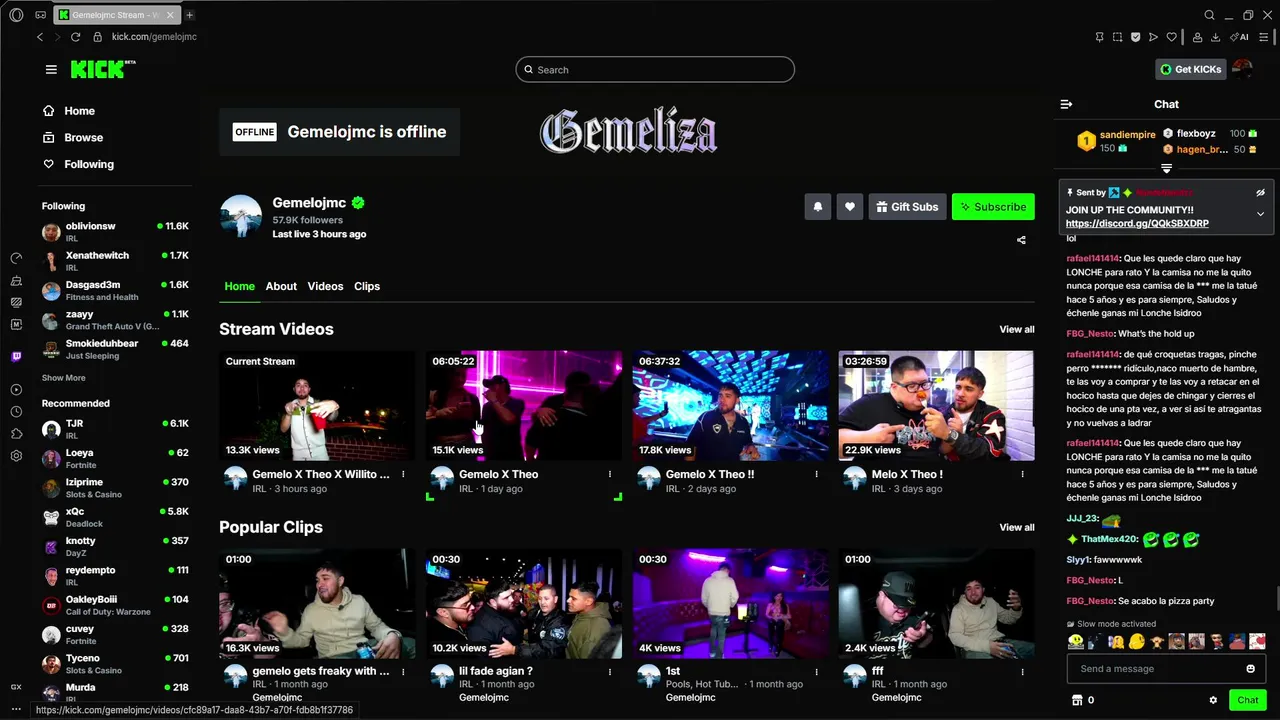
Task: Click the green Subscribe button
Action: click(993, 207)
